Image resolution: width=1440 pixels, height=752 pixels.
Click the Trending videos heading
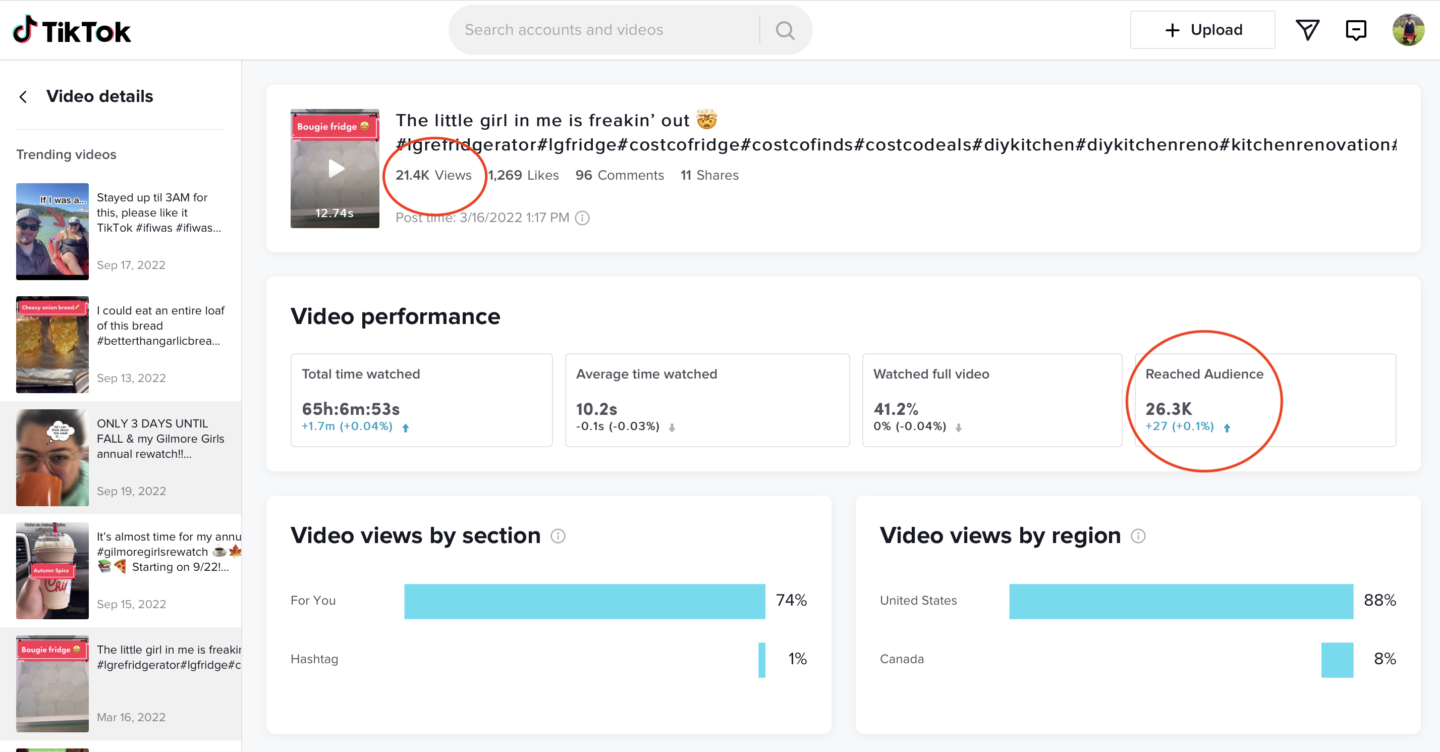66,155
